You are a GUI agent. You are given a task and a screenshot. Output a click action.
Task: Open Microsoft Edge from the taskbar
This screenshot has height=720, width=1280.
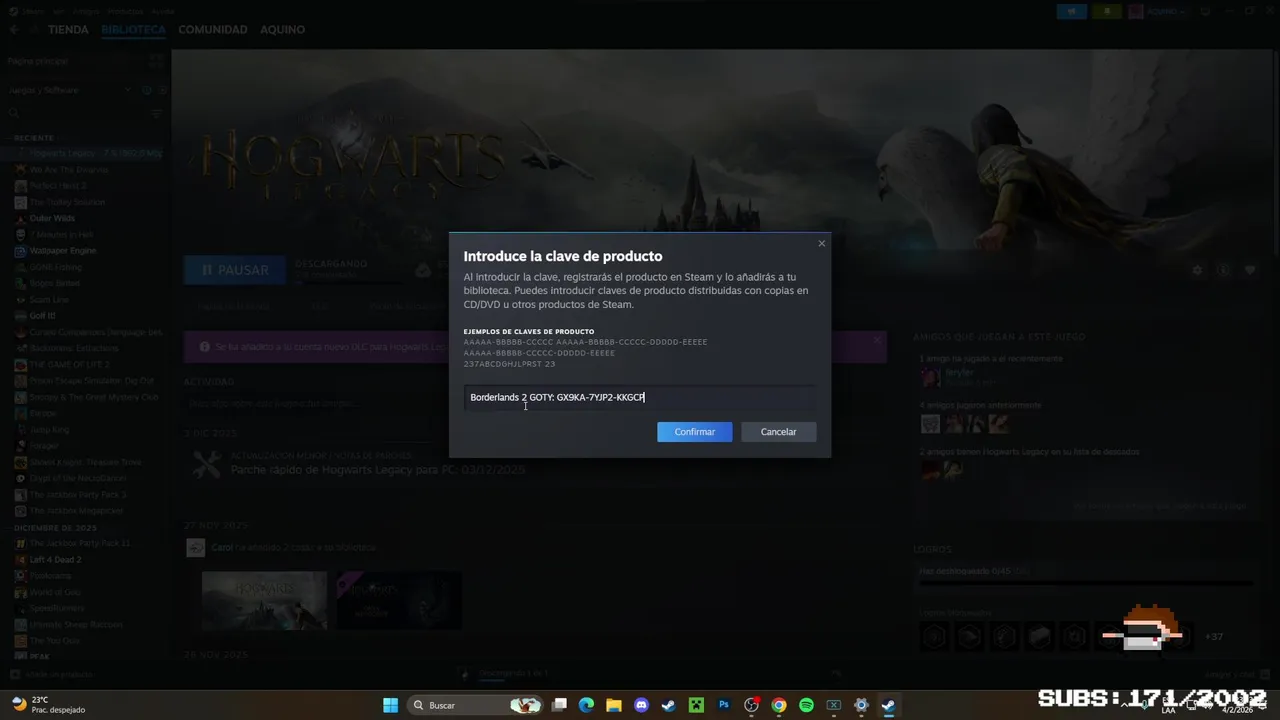[x=586, y=705]
